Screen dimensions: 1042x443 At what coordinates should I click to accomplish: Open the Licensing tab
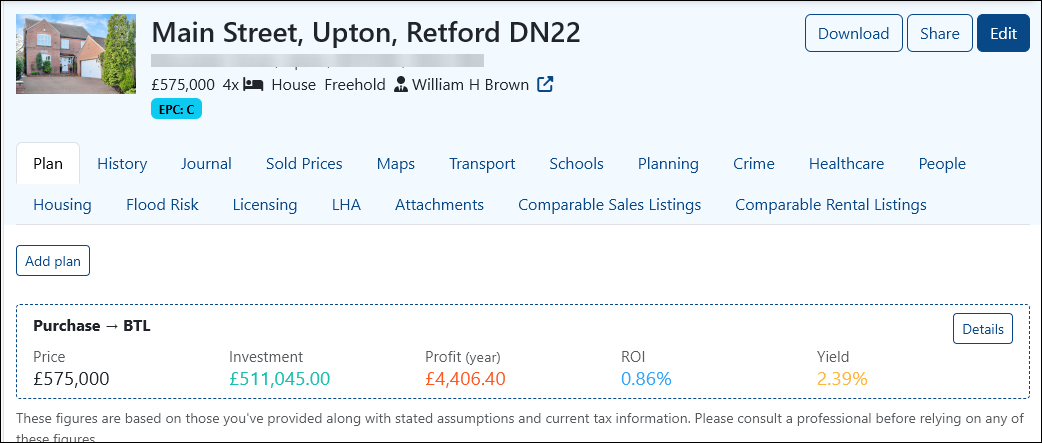(x=264, y=205)
